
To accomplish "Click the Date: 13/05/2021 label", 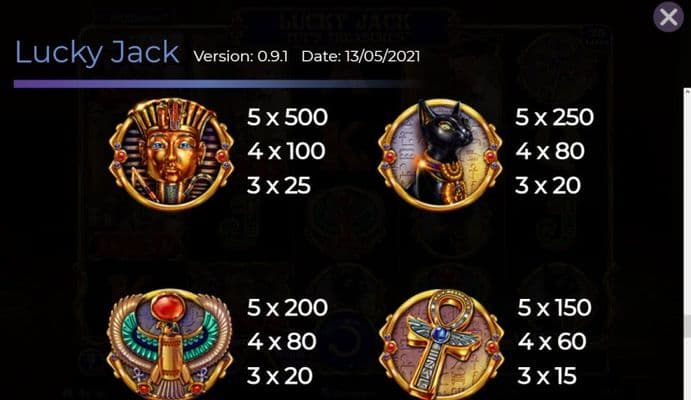I will [x=361, y=56].
